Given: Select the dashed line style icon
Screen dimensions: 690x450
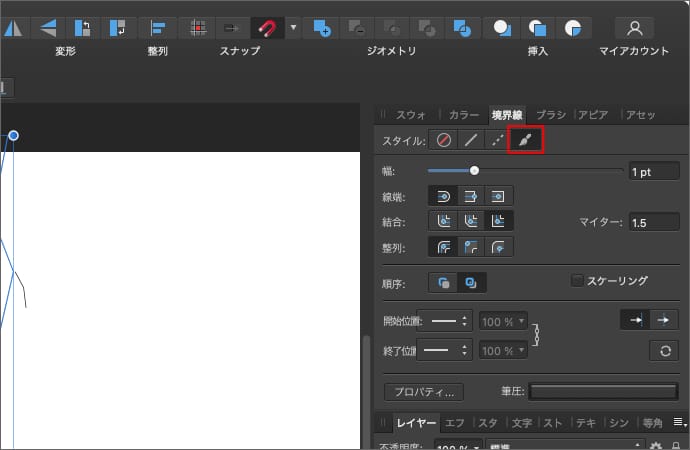Looking at the screenshot, I should coord(498,141).
